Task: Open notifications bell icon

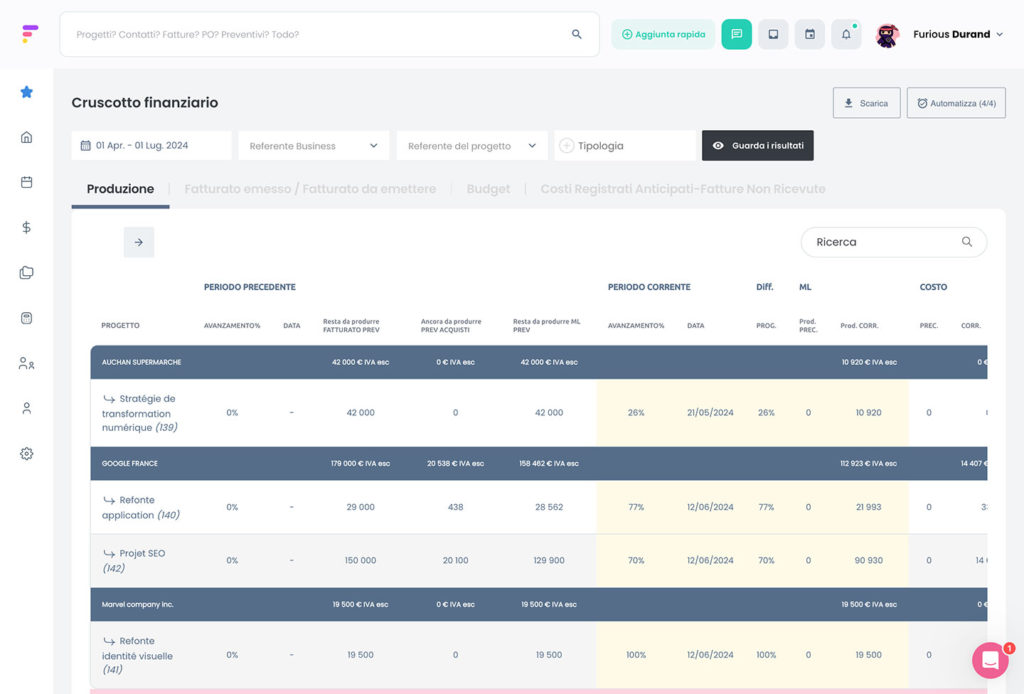Action: 846,34
